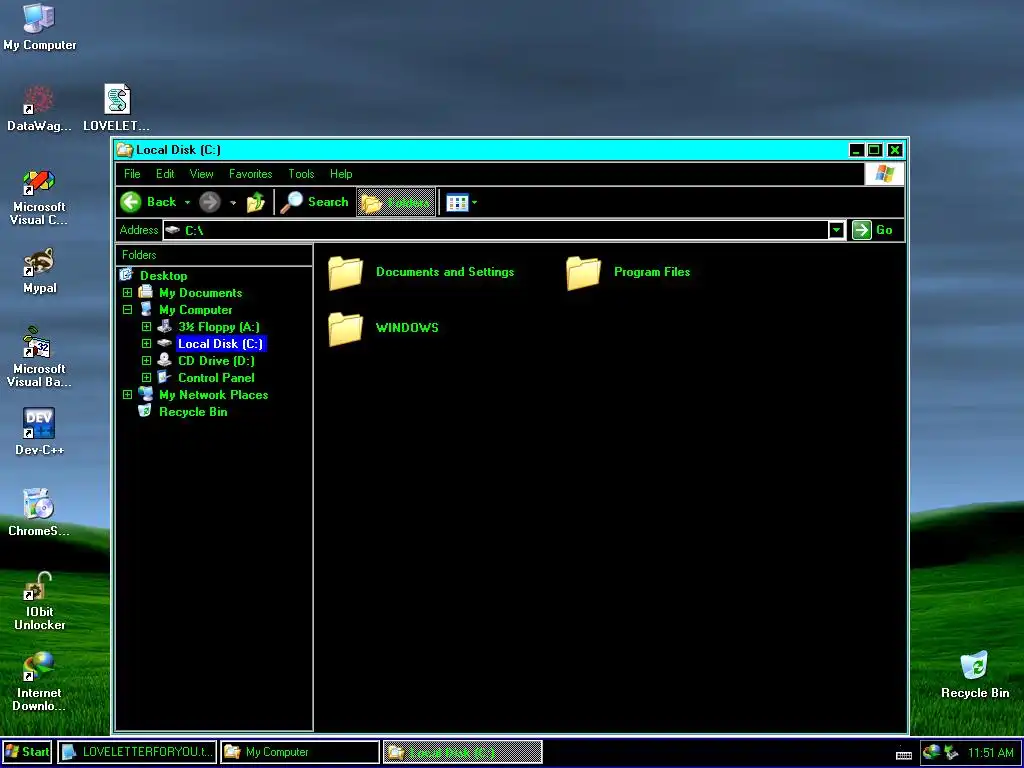Viewport: 1024px width, 768px height.
Task: Expand the Control Panel tree node
Action: [146, 377]
